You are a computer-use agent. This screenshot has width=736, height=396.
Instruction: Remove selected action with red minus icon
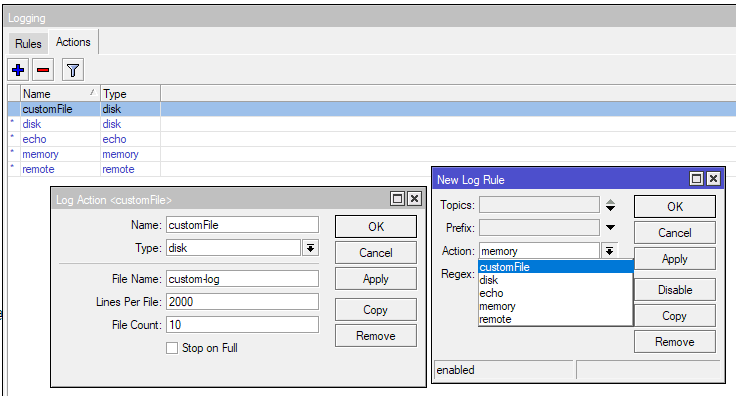[43, 70]
